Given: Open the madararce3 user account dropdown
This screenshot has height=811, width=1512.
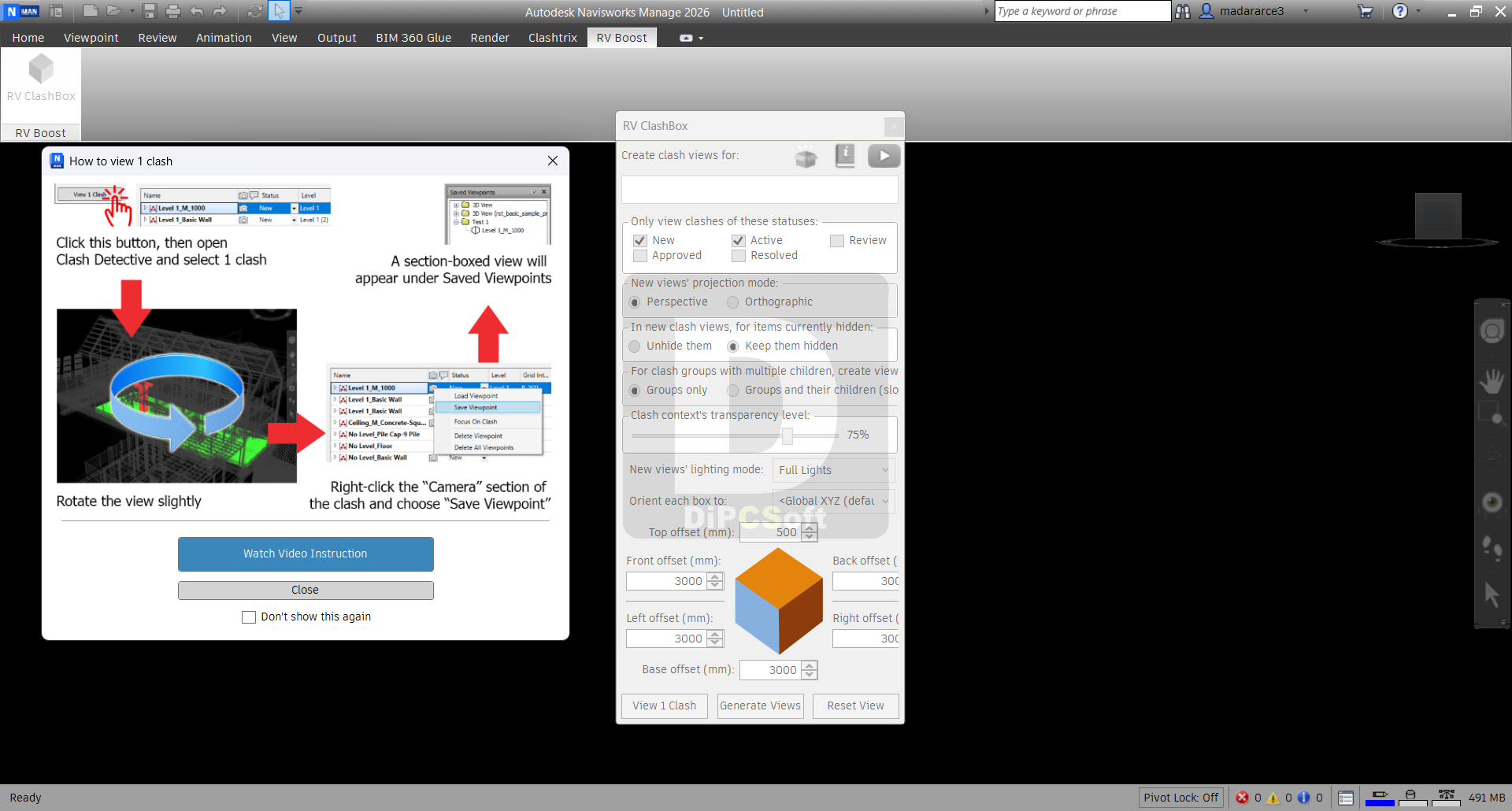Looking at the screenshot, I should tap(1306, 11).
